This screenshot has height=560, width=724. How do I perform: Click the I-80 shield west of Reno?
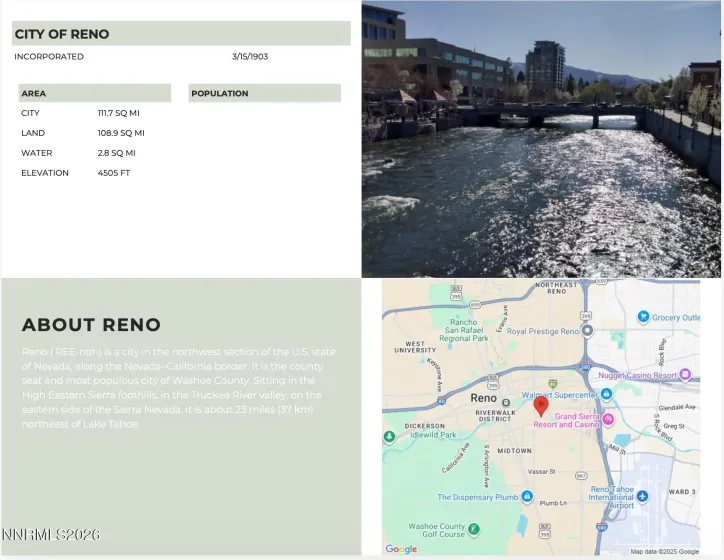[x=441, y=400]
